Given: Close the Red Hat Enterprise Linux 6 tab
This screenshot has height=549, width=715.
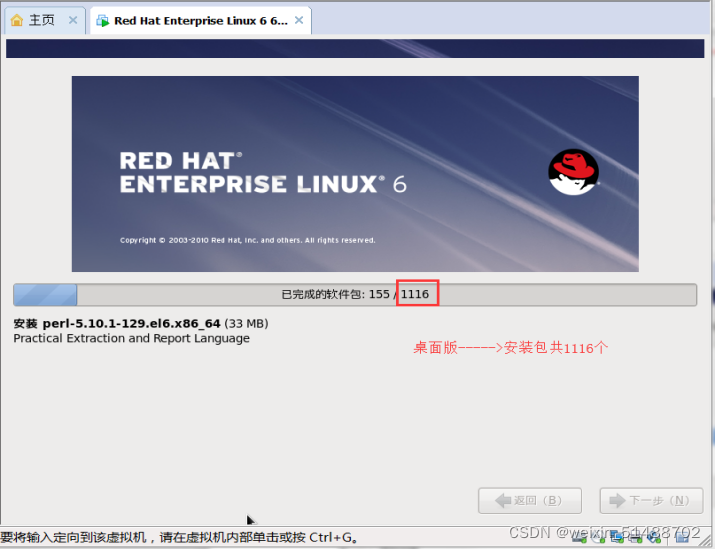Looking at the screenshot, I should click(299, 20).
